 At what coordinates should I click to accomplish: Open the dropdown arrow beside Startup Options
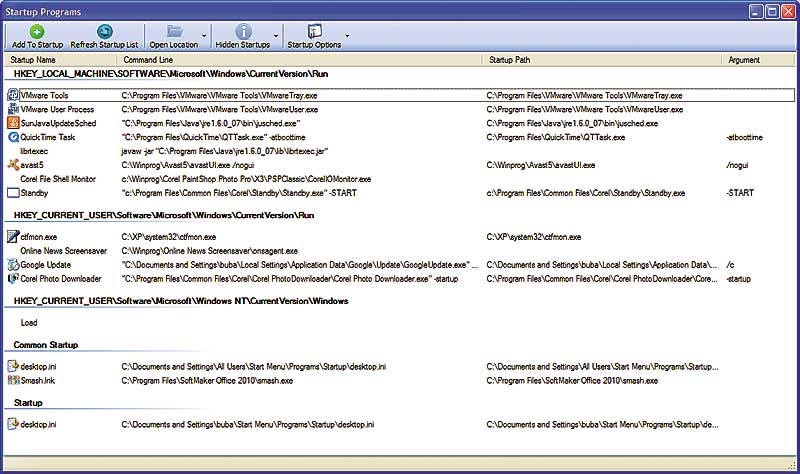coord(347,36)
